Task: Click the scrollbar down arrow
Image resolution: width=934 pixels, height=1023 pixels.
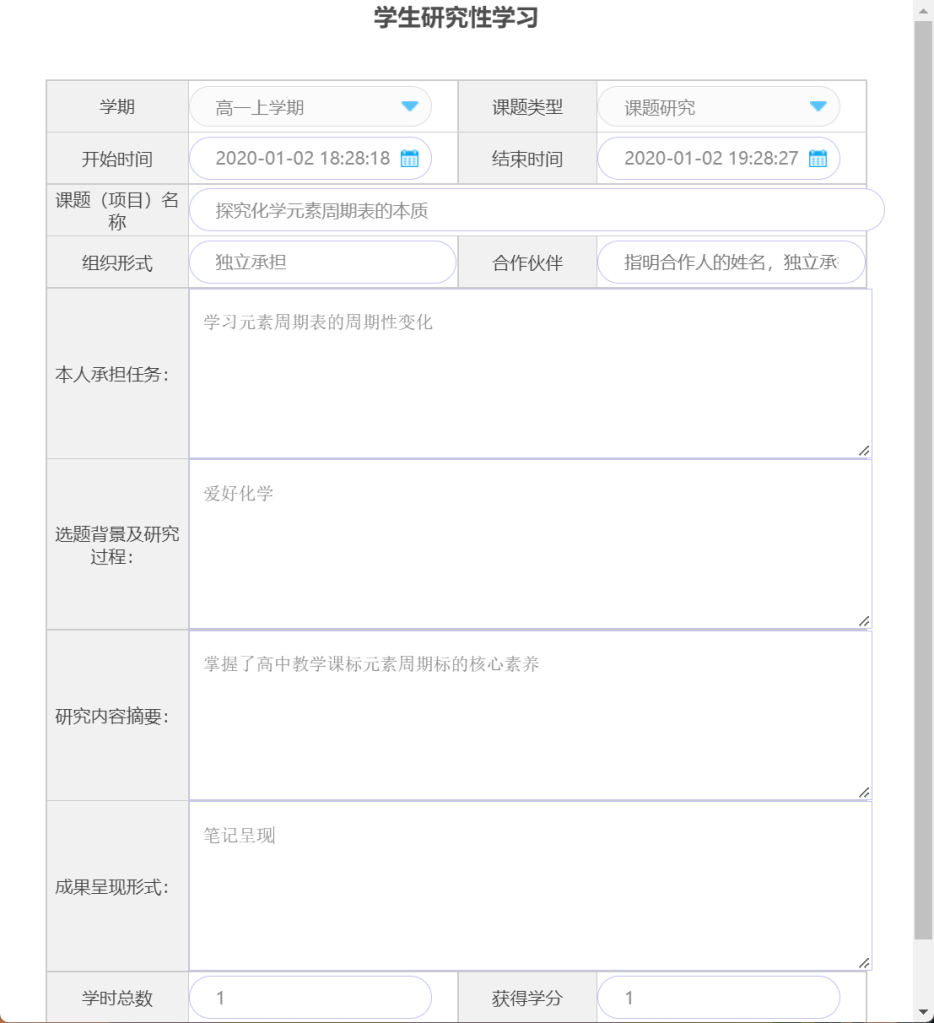Action: [x=924, y=1012]
